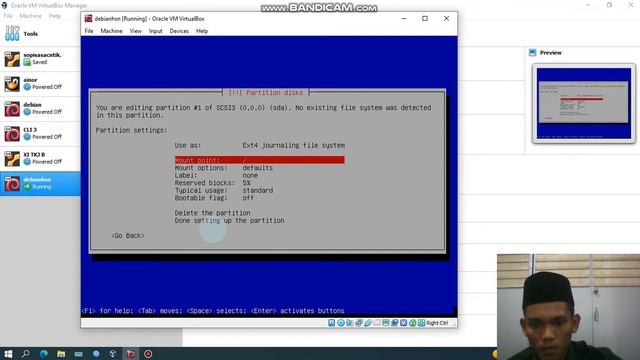Image resolution: width=640 pixels, height=360 pixels.
Task: Open Input menu in VM window
Action: pos(156,31)
